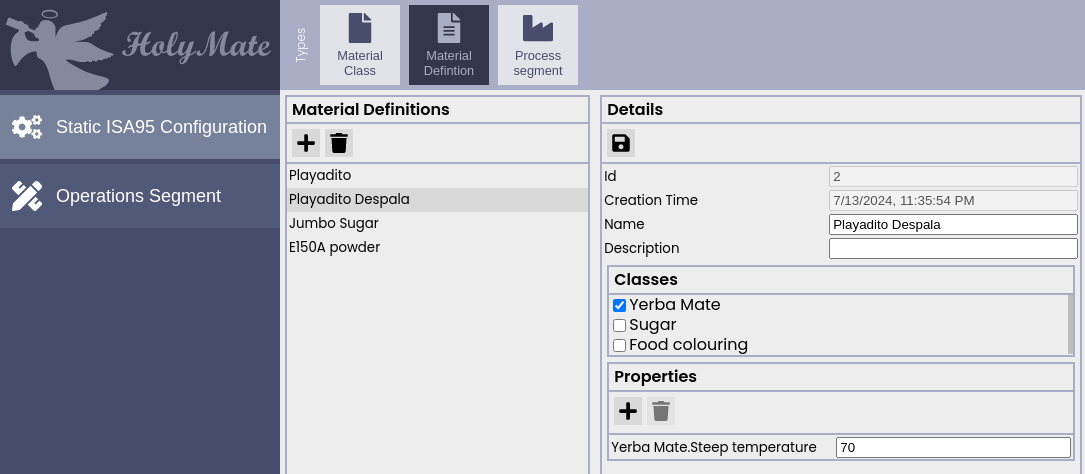The width and height of the screenshot is (1085, 474).
Task: Click the add material definition plus icon
Action: pos(306,143)
